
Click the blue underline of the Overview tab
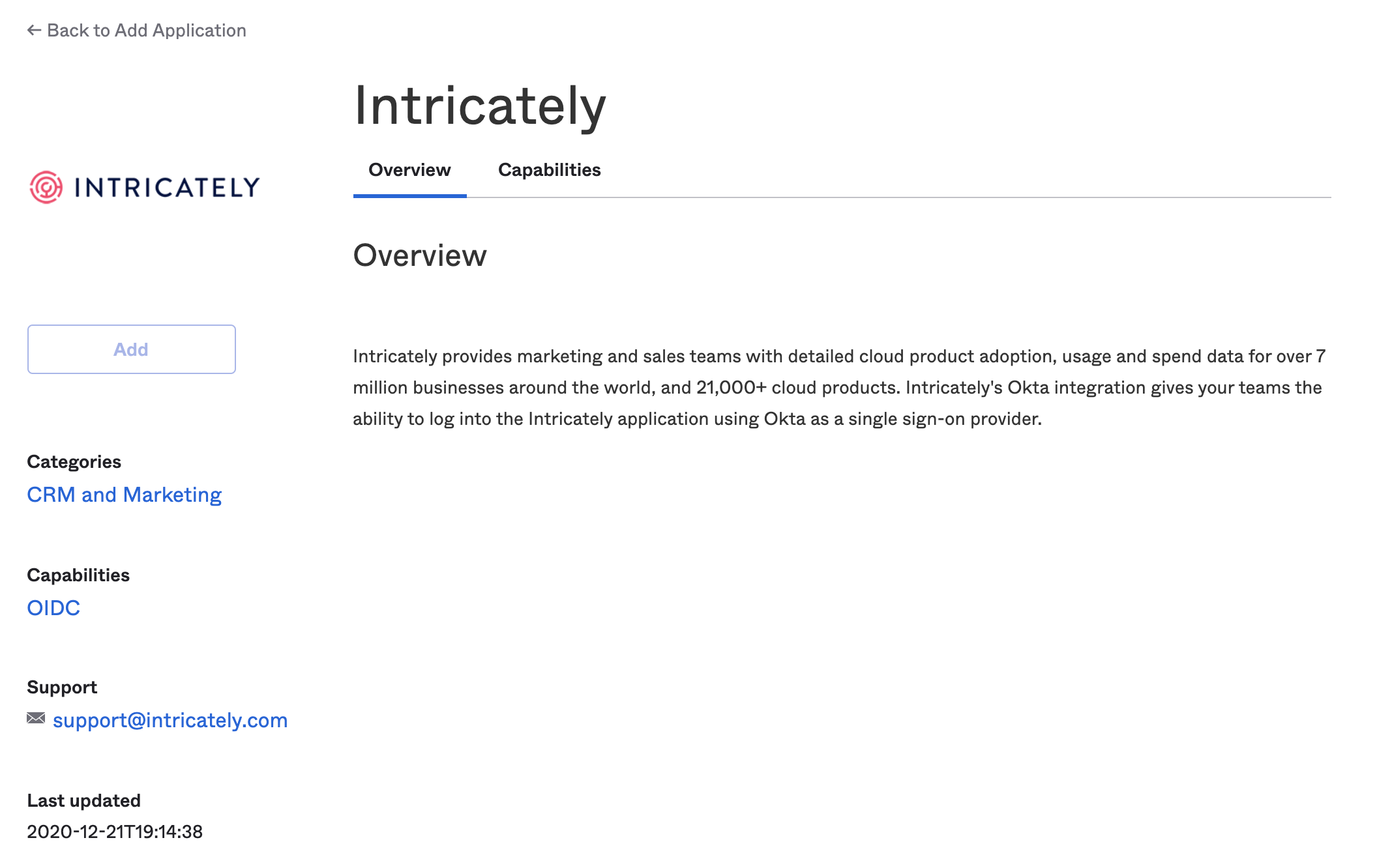(409, 195)
